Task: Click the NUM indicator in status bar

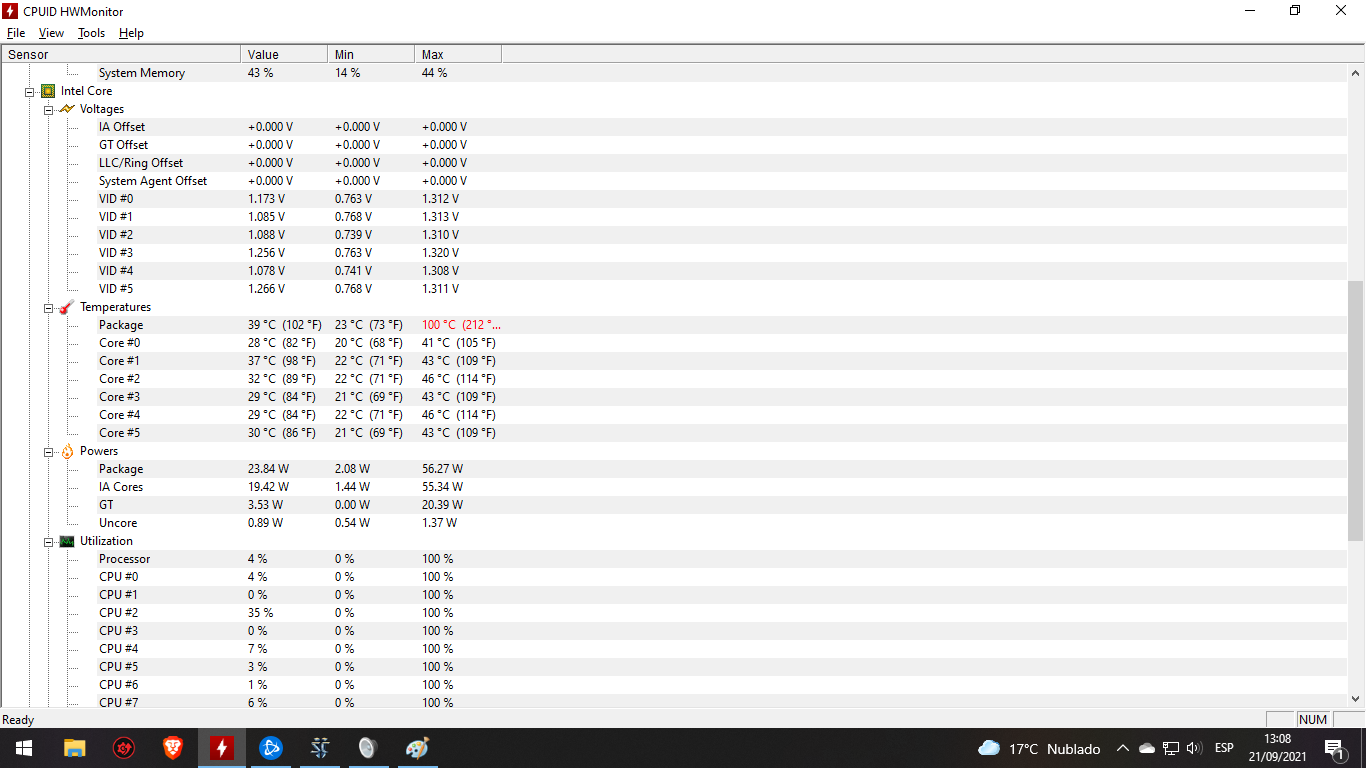Action: (x=1313, y=720)
